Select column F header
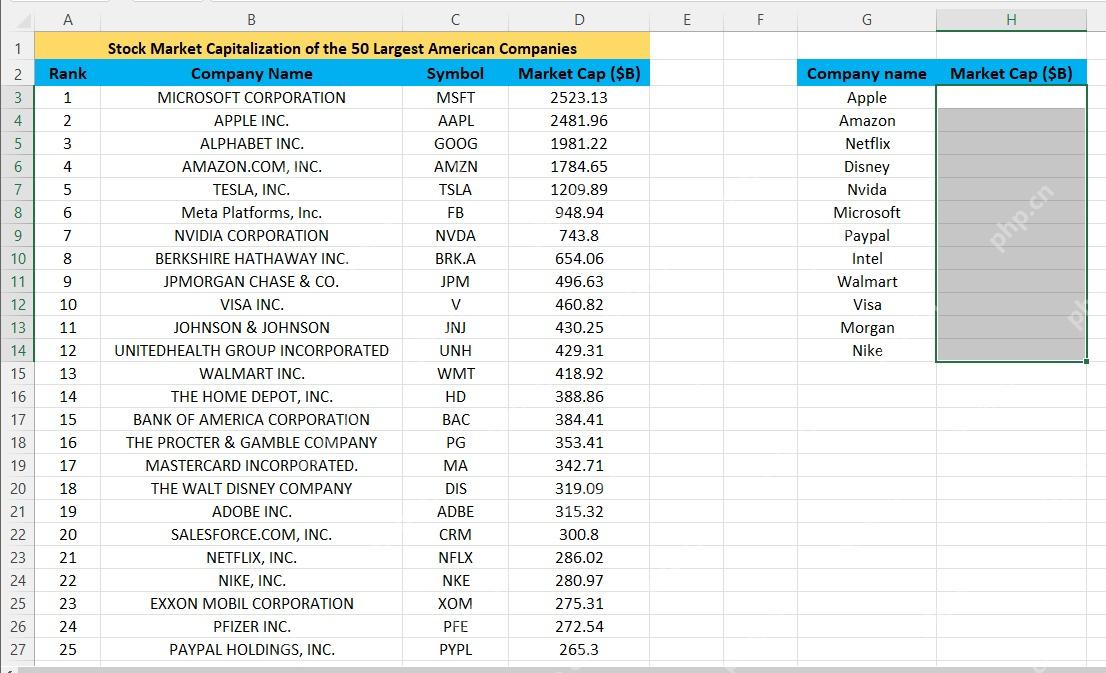Viewport: 1106px width, 673px height. [x=760, y=20]
